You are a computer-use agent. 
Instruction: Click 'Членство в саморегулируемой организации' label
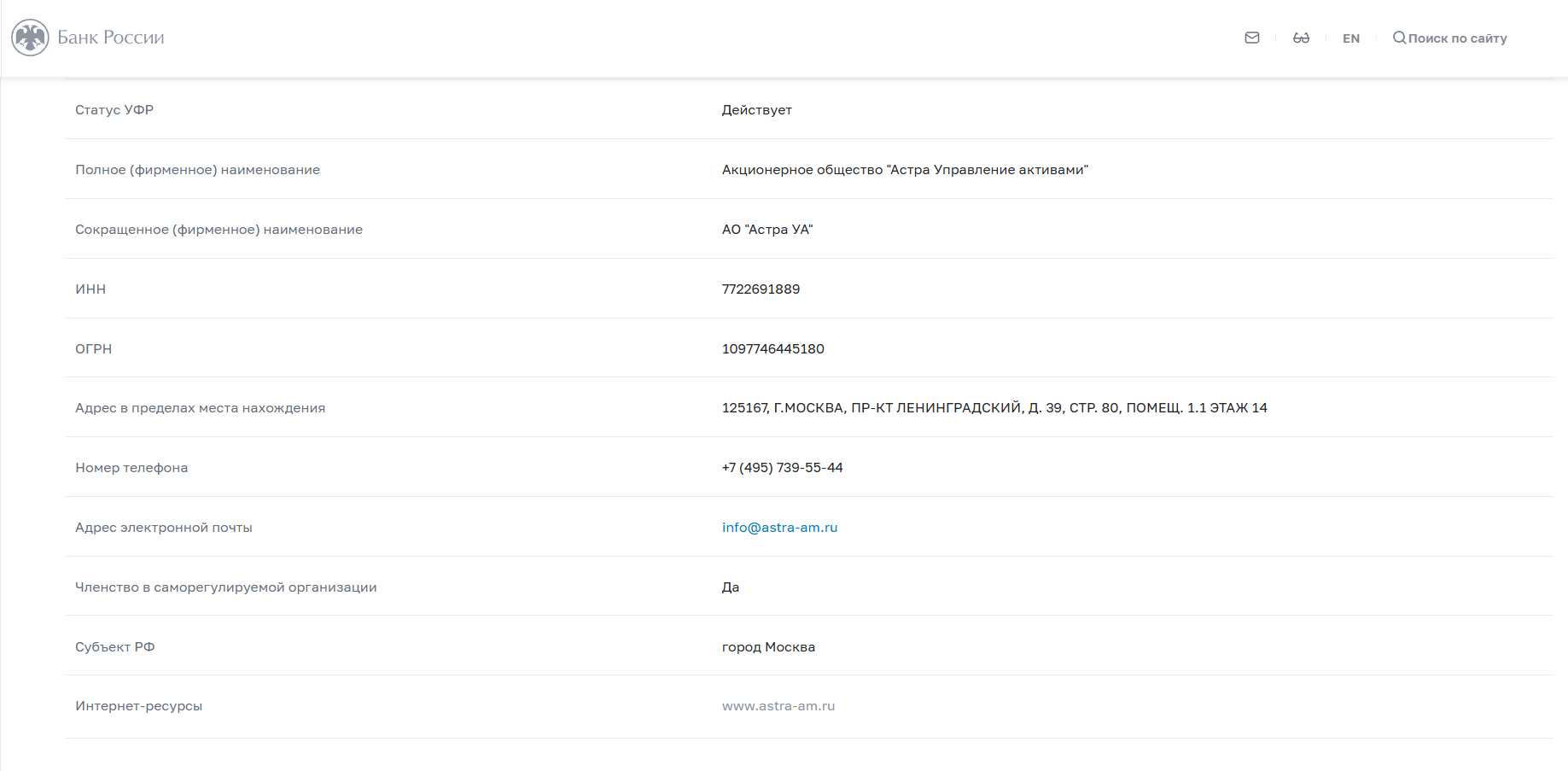tap(225, 587)
